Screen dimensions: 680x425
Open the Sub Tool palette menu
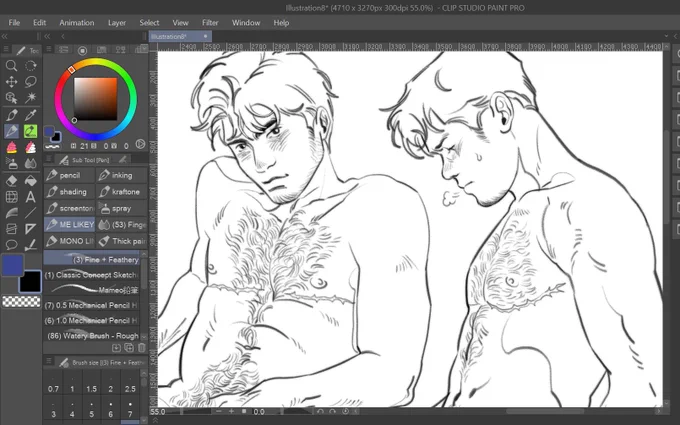pos(49,159)
